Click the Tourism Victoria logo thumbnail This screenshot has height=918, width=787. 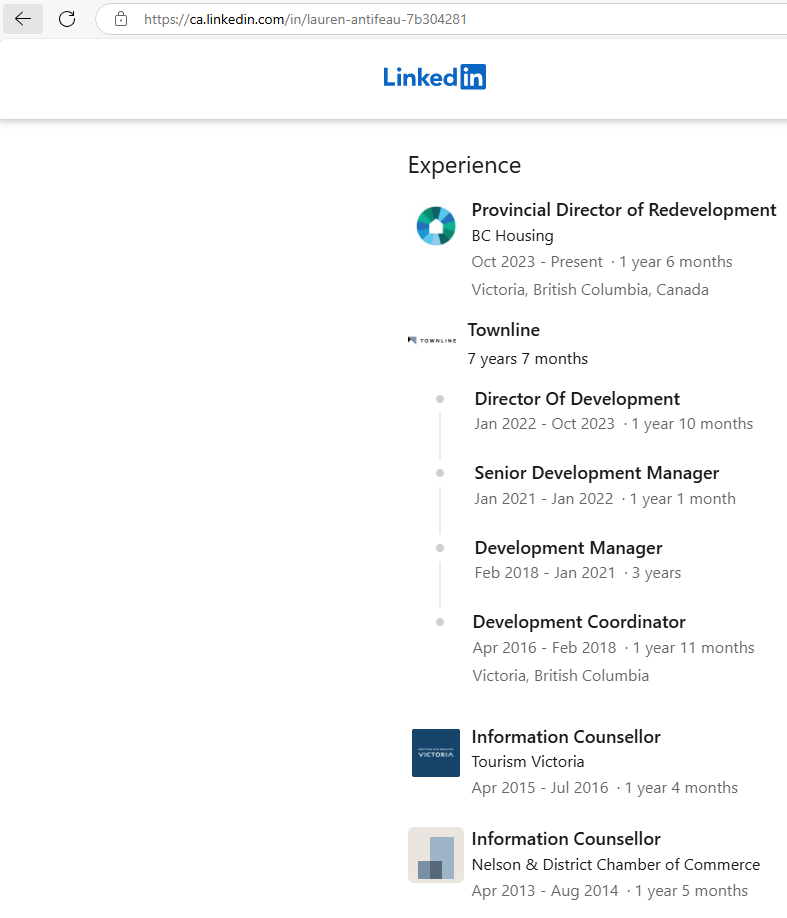[436, 753]
